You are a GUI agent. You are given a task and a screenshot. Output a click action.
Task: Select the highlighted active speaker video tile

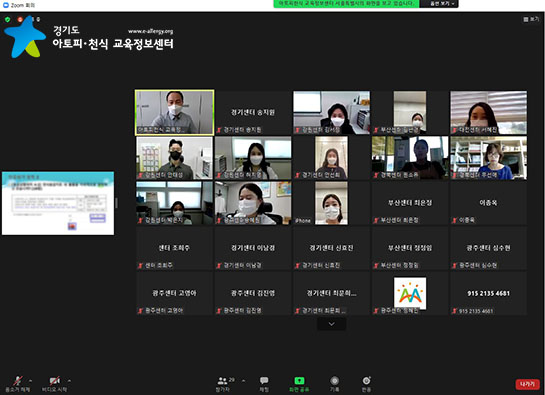pyautogui.click(x=174, y=112)
